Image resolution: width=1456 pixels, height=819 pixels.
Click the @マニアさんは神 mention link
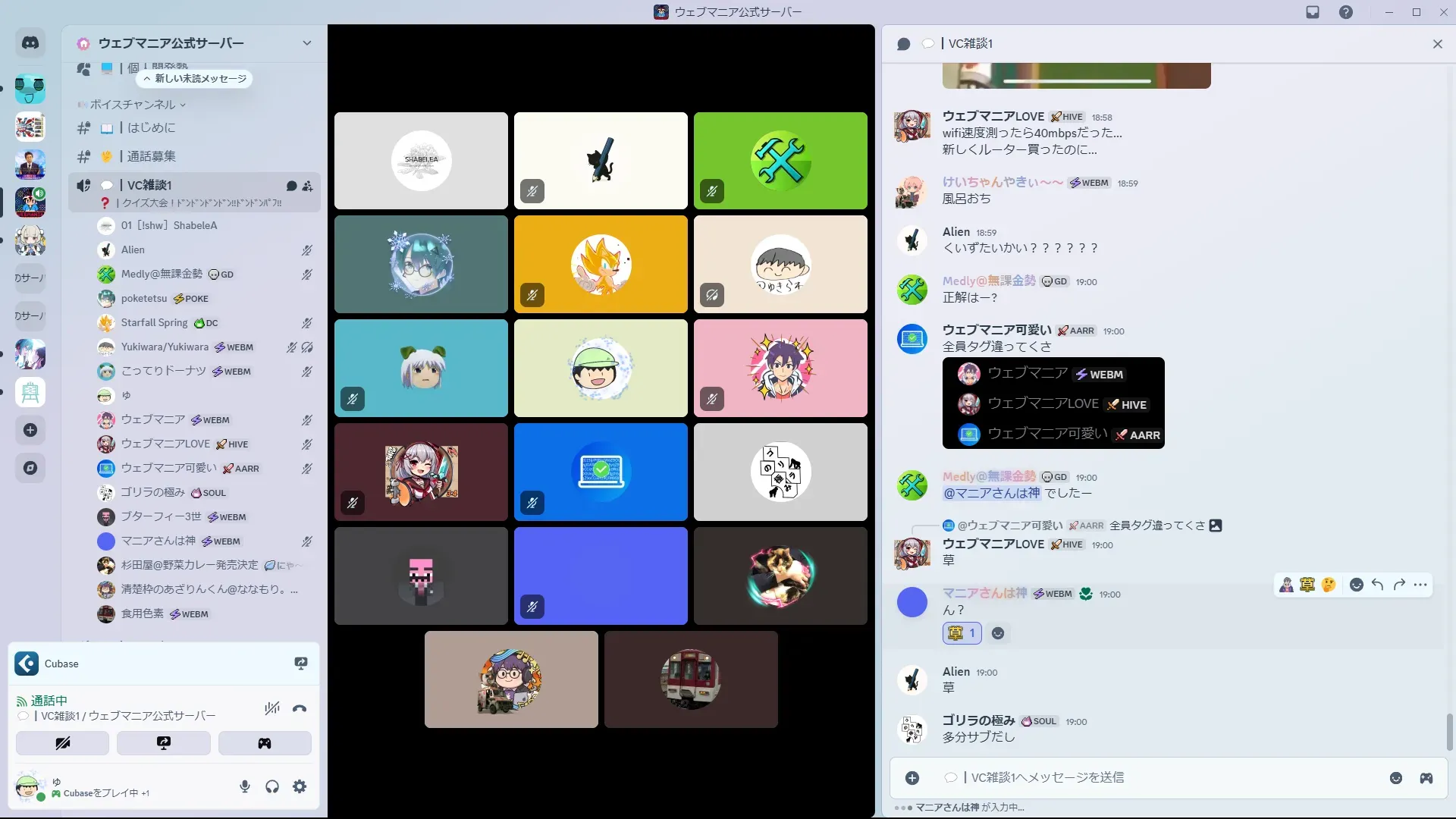(x=991, y=494)
